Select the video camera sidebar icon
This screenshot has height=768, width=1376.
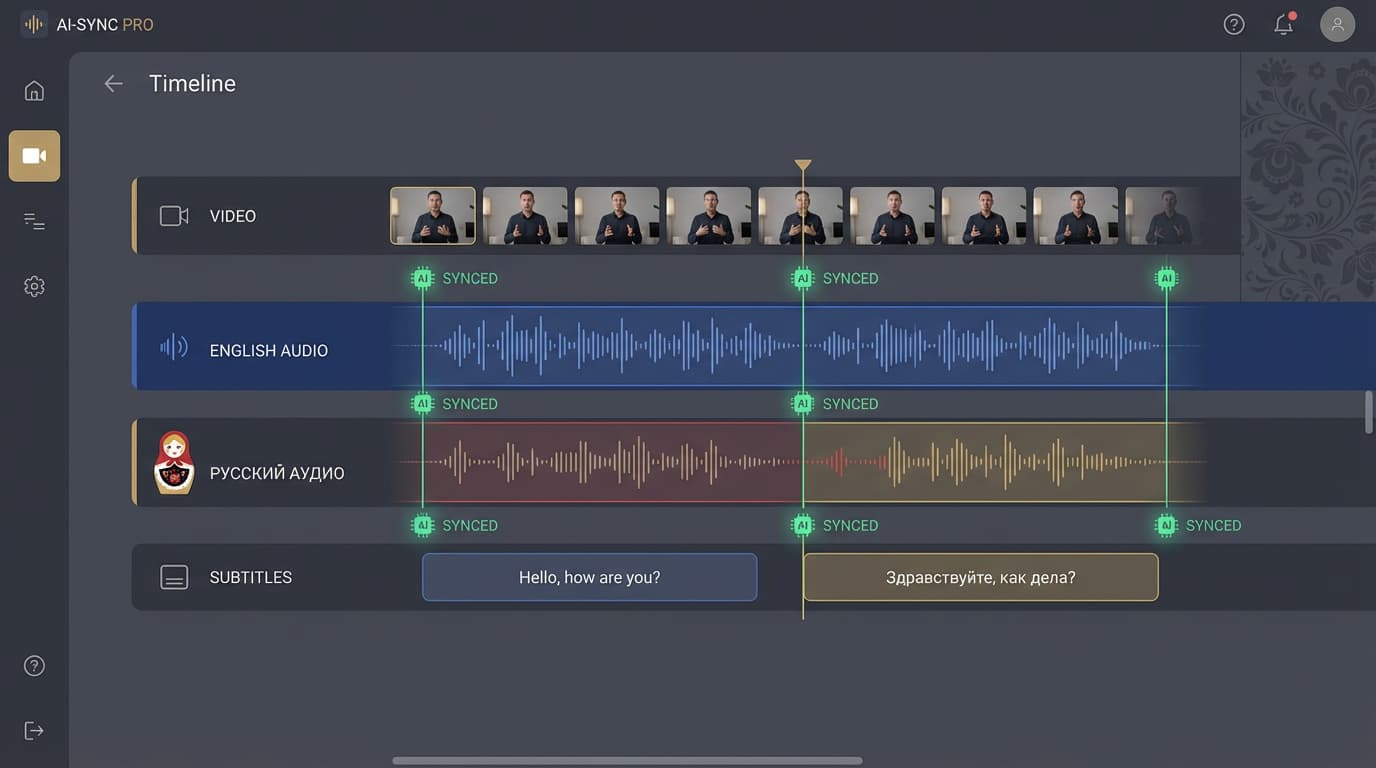pos(34,156)
